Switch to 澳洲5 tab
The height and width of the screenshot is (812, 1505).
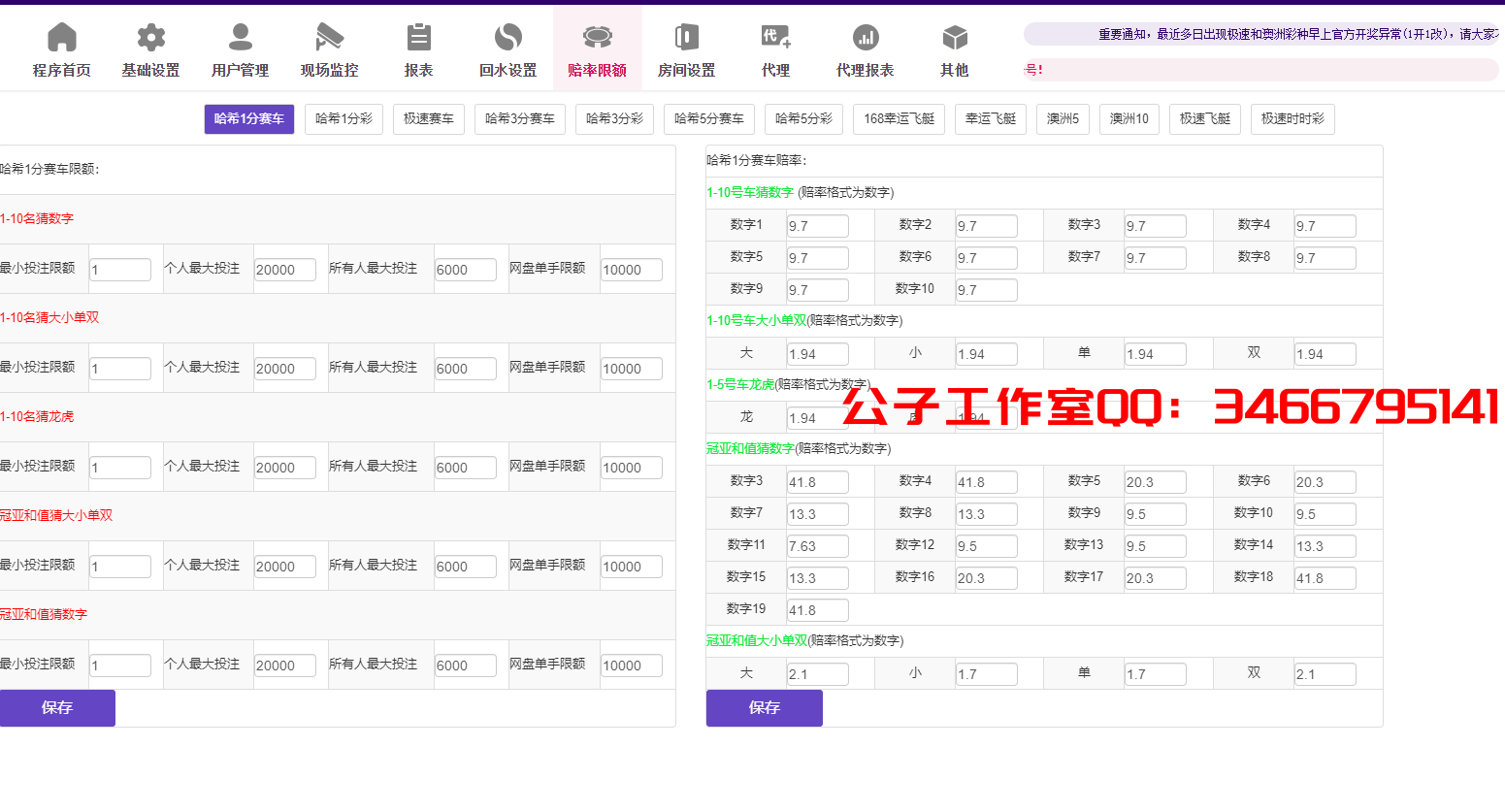(x=1063, y=118)
